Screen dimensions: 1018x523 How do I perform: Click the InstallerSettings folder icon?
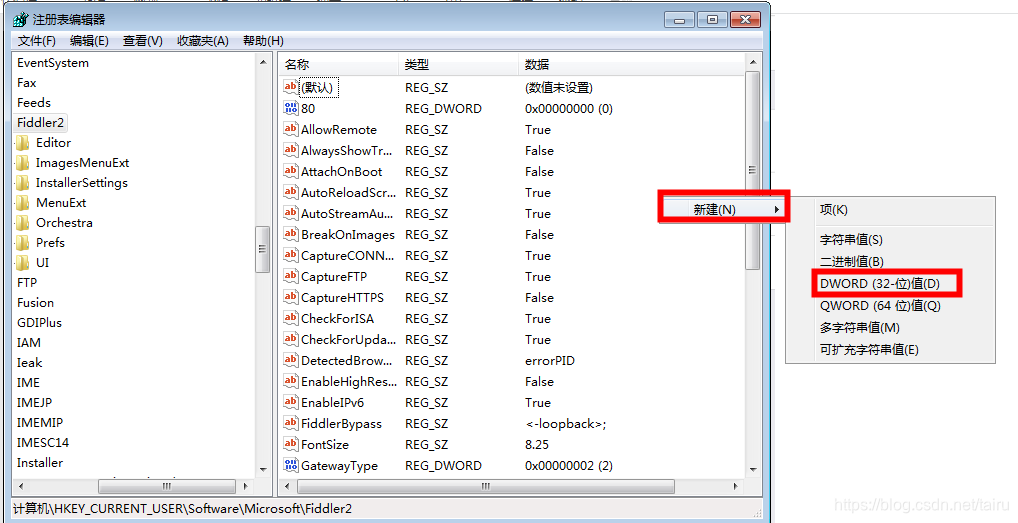(23, 183)
